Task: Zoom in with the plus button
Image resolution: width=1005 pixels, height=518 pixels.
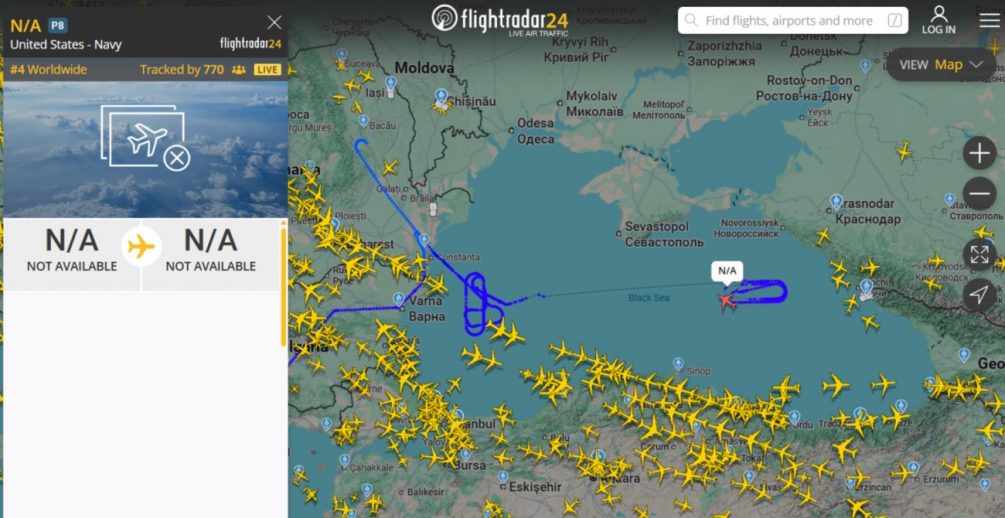Action: (979, 153)
